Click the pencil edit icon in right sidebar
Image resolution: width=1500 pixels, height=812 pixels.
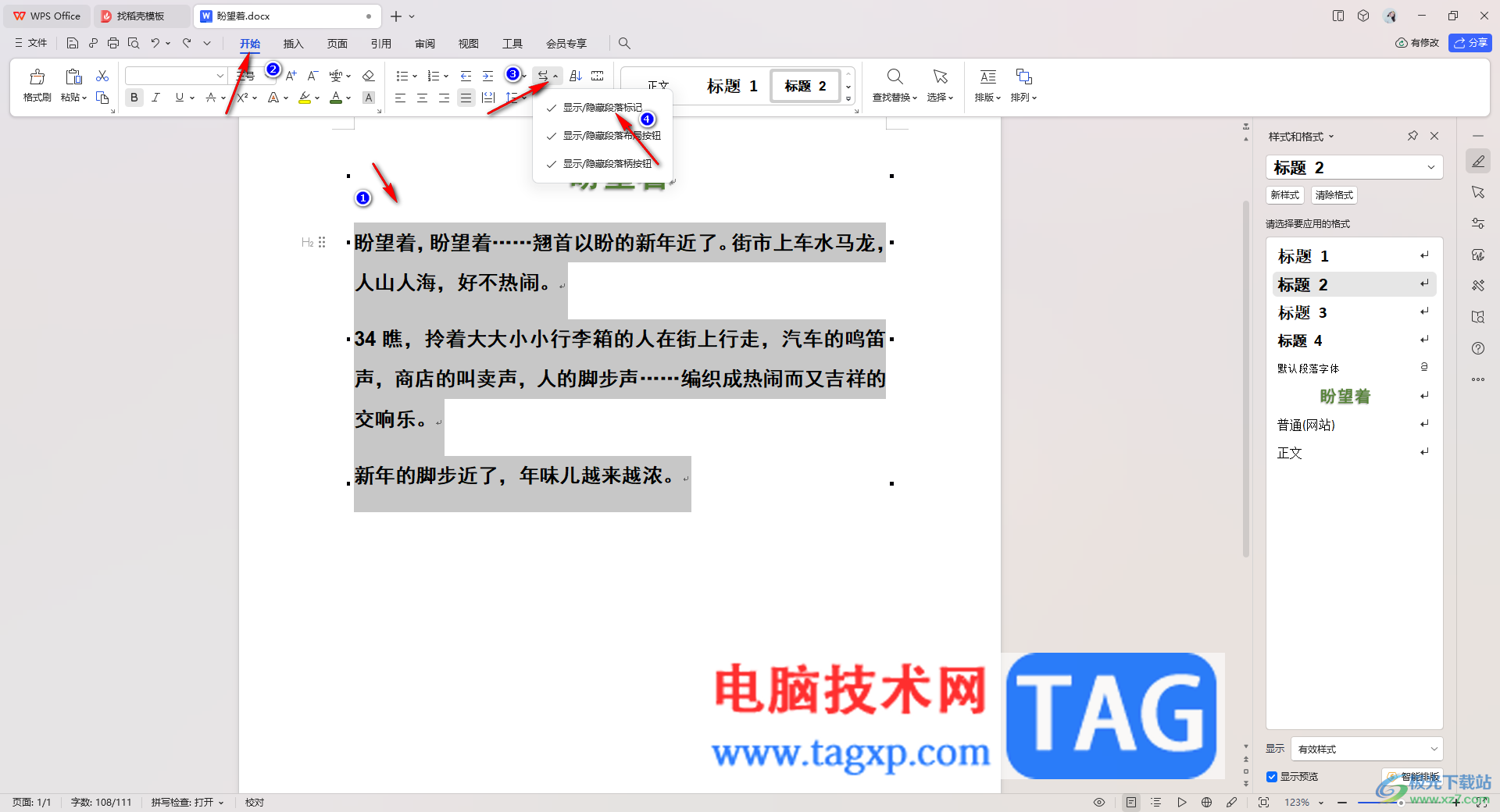click(1478, 161)
